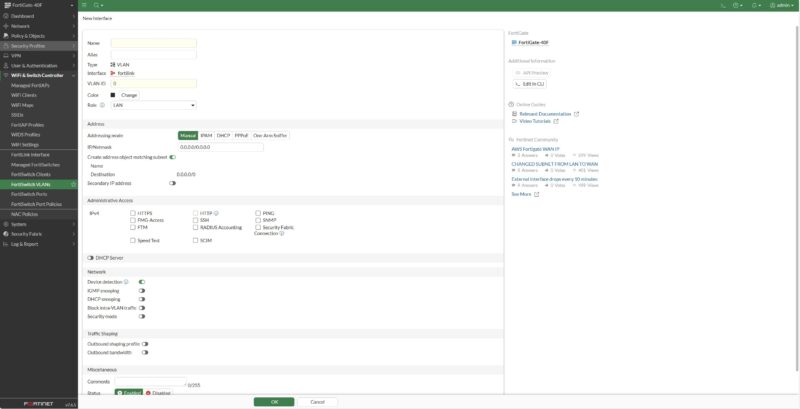Toggle IGMP snooping switch
800x409 pixels.
coord(142,291)
